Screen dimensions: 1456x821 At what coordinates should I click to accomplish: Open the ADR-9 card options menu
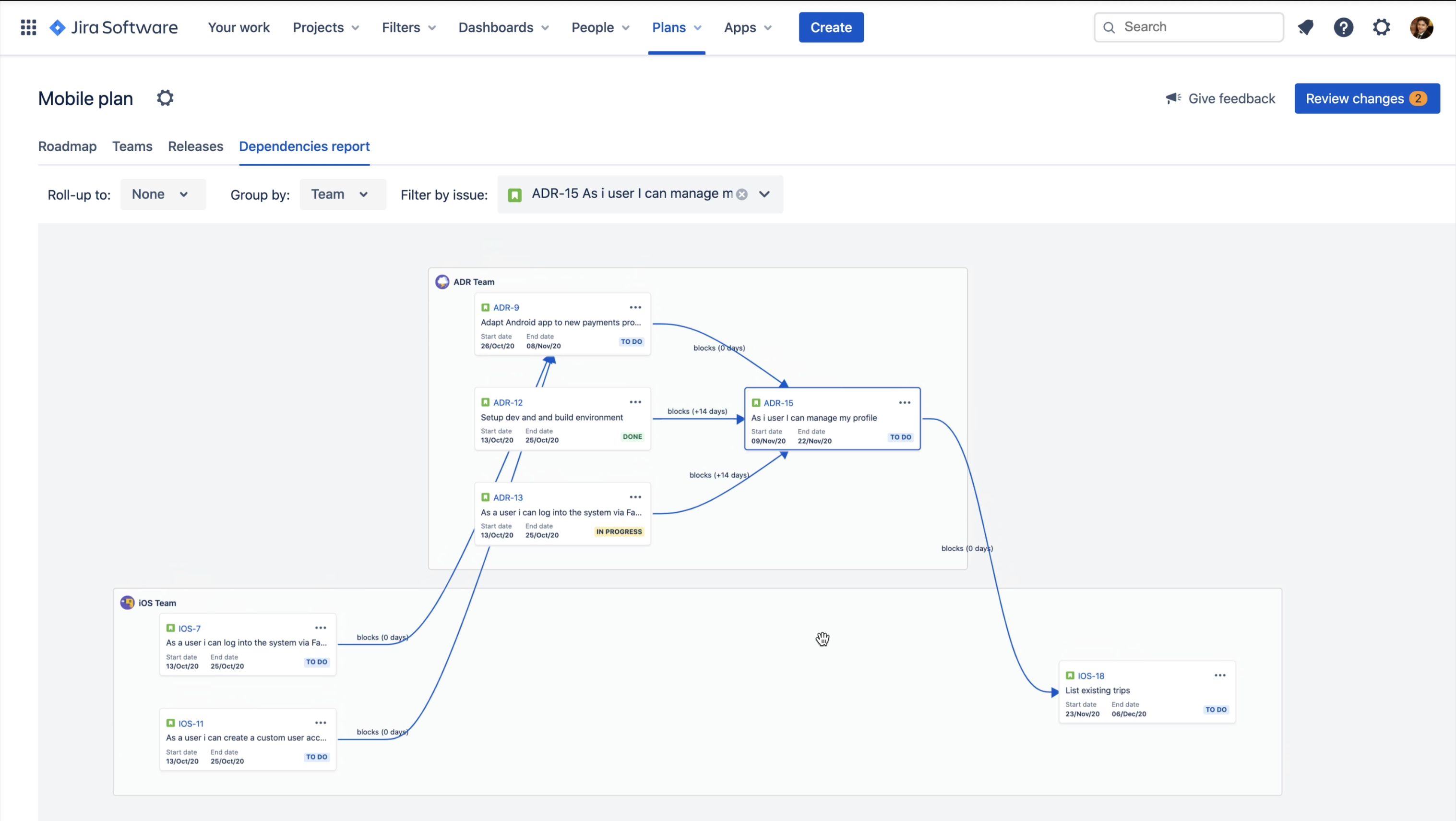pos(635,307)
